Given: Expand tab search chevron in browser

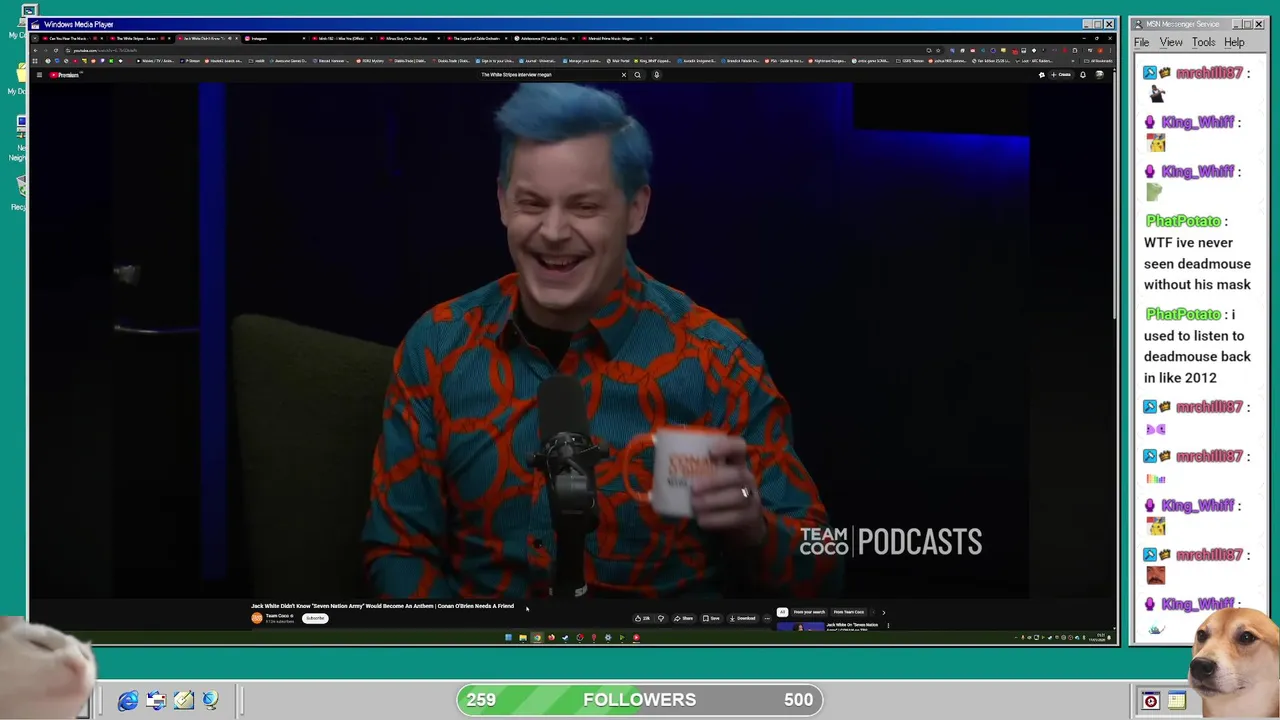Looking at the screenshot, I should point(36,38).
